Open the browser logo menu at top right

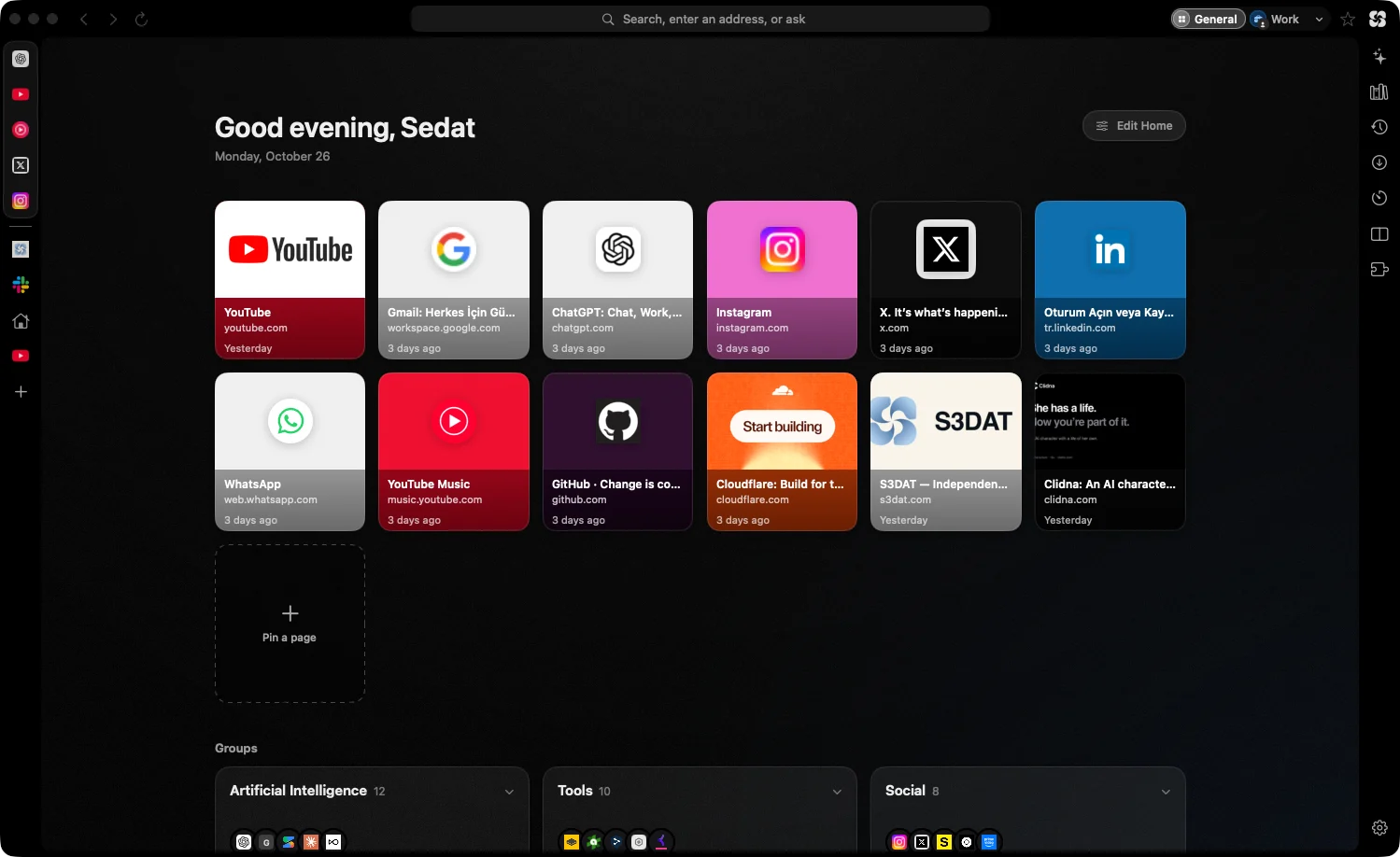click(x=1378, y=19)
